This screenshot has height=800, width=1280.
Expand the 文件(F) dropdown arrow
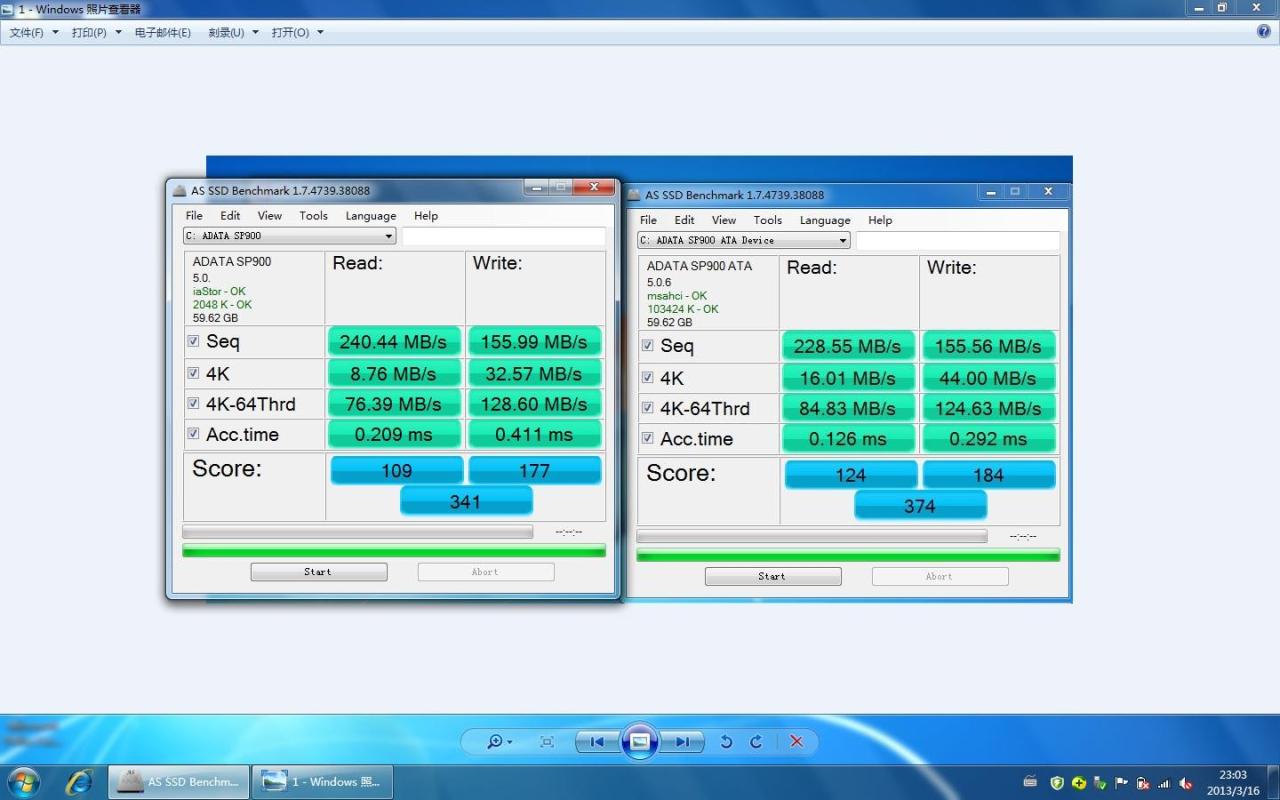point(55,32)
